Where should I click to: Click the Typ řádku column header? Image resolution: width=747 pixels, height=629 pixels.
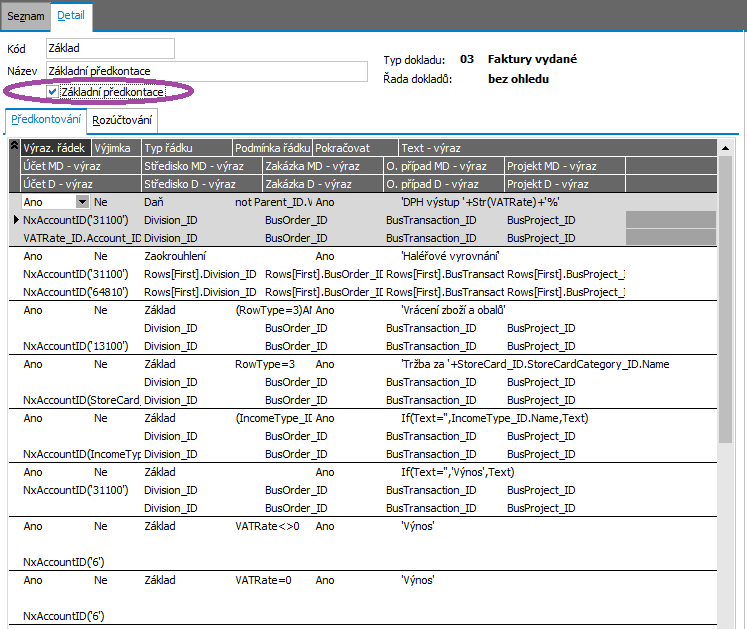[186, 148]
